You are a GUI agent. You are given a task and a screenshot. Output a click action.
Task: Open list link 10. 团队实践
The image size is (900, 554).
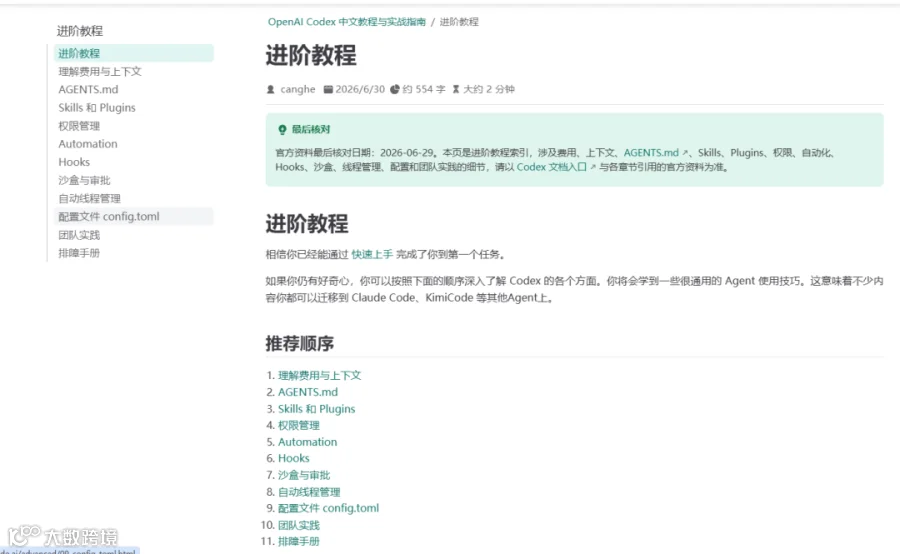click(x=298, y=525)
